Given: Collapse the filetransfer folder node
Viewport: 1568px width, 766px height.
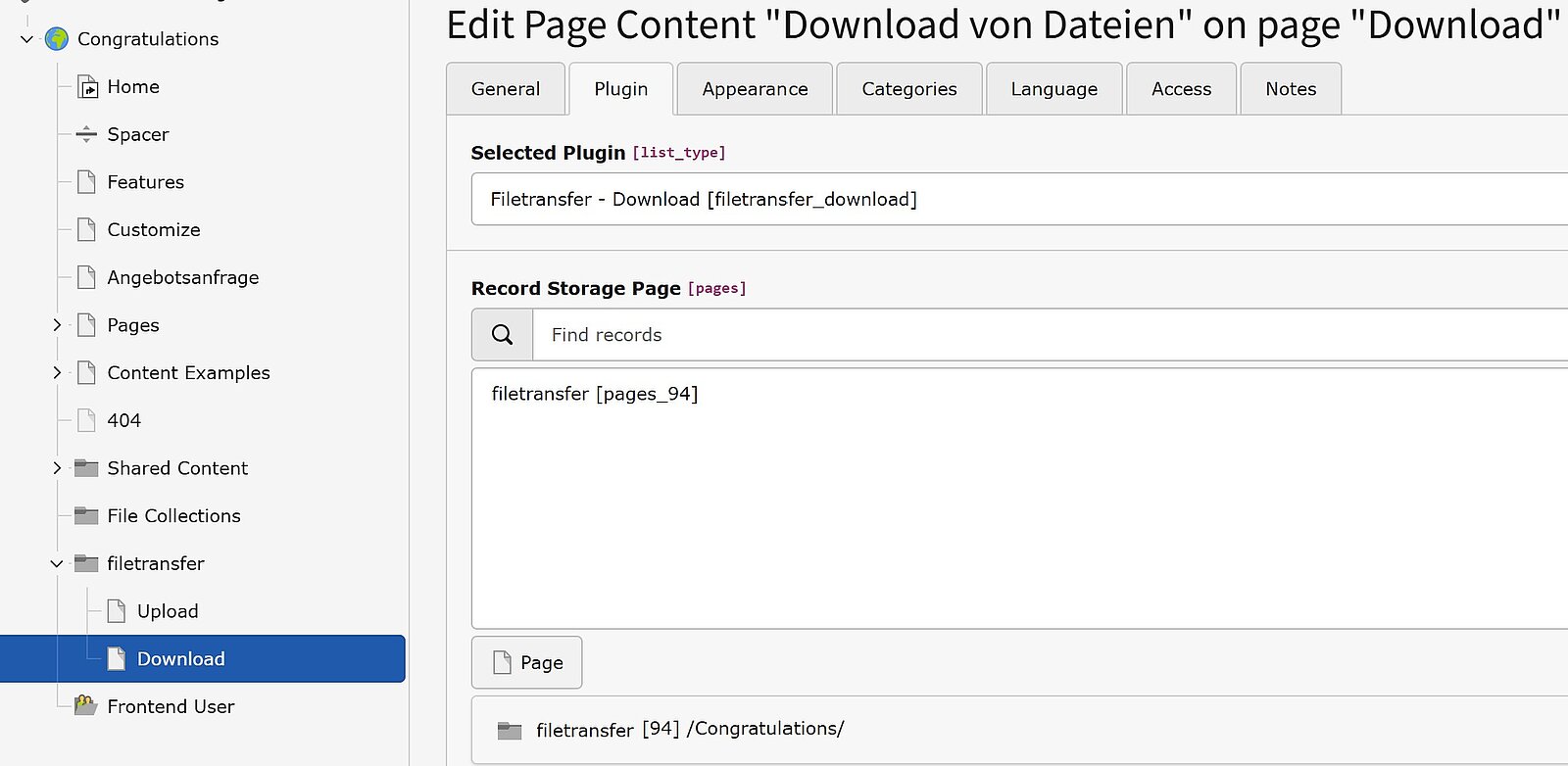Looking at the screenshot, I should [x=57, y=564].
